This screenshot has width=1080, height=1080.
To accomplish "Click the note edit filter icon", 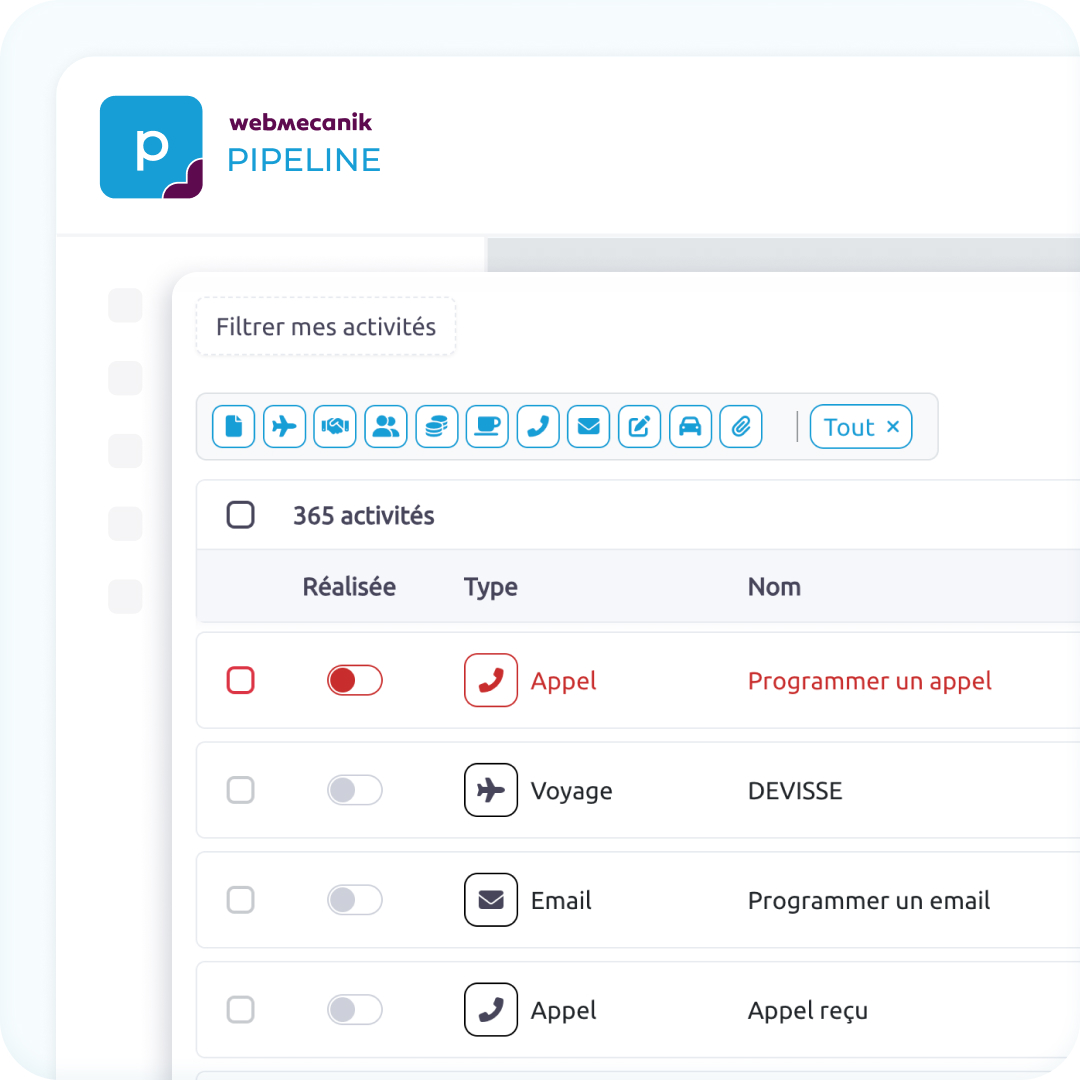I will click(x=639, y=427).
